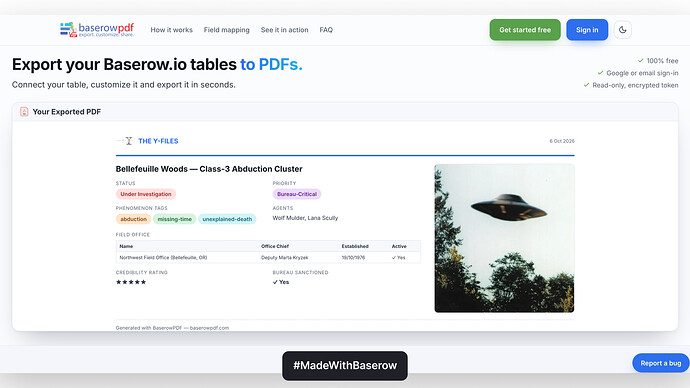Click the 18/10/1976 established date
This screenshot has width=690, height=388.
353,258
